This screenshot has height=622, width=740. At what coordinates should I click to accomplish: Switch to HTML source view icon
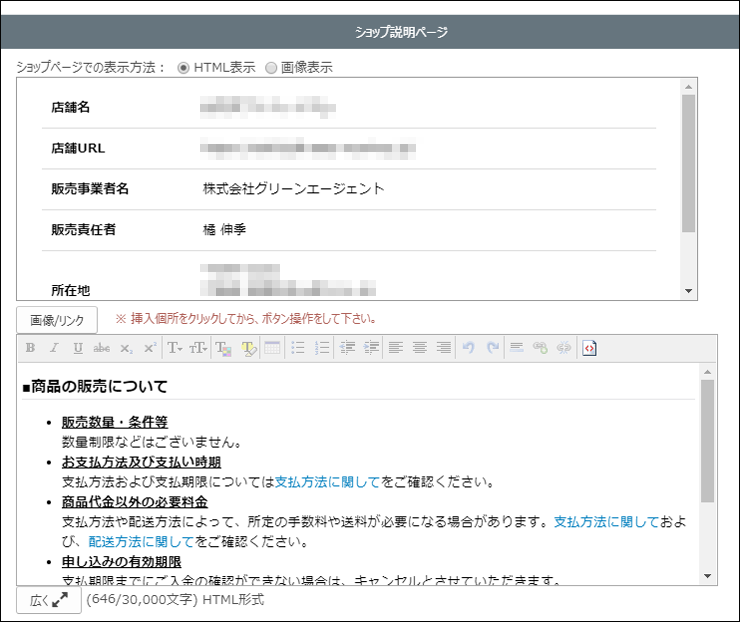589,348
